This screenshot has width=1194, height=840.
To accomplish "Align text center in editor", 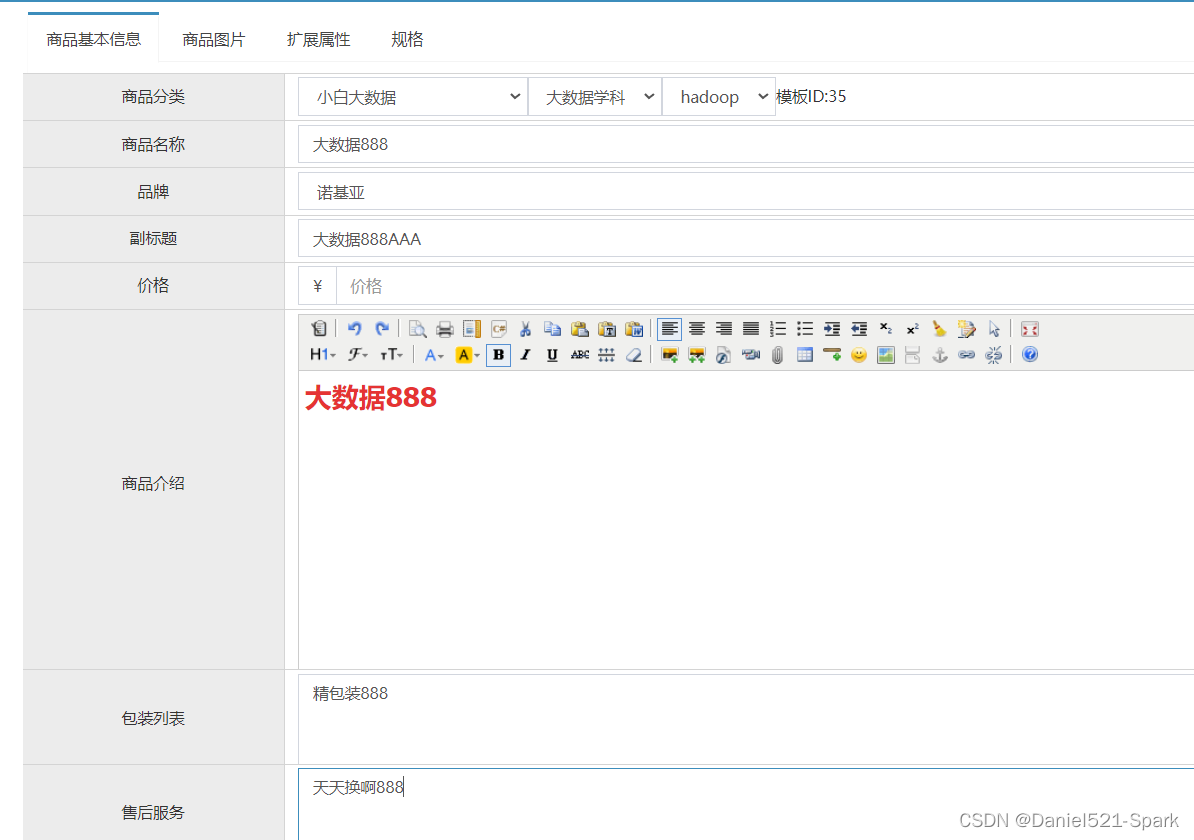I will click(697, 328).
